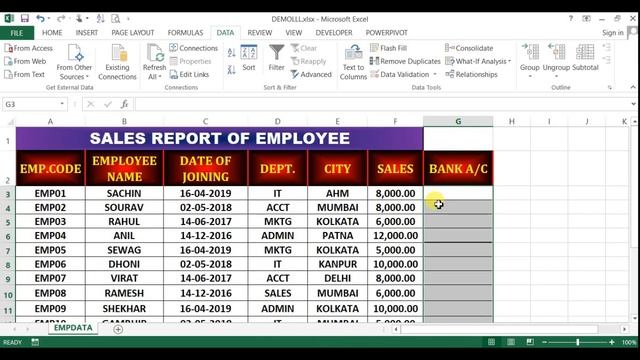
Task: Click the macro record icon in status bar
Action: pos(35,342)
